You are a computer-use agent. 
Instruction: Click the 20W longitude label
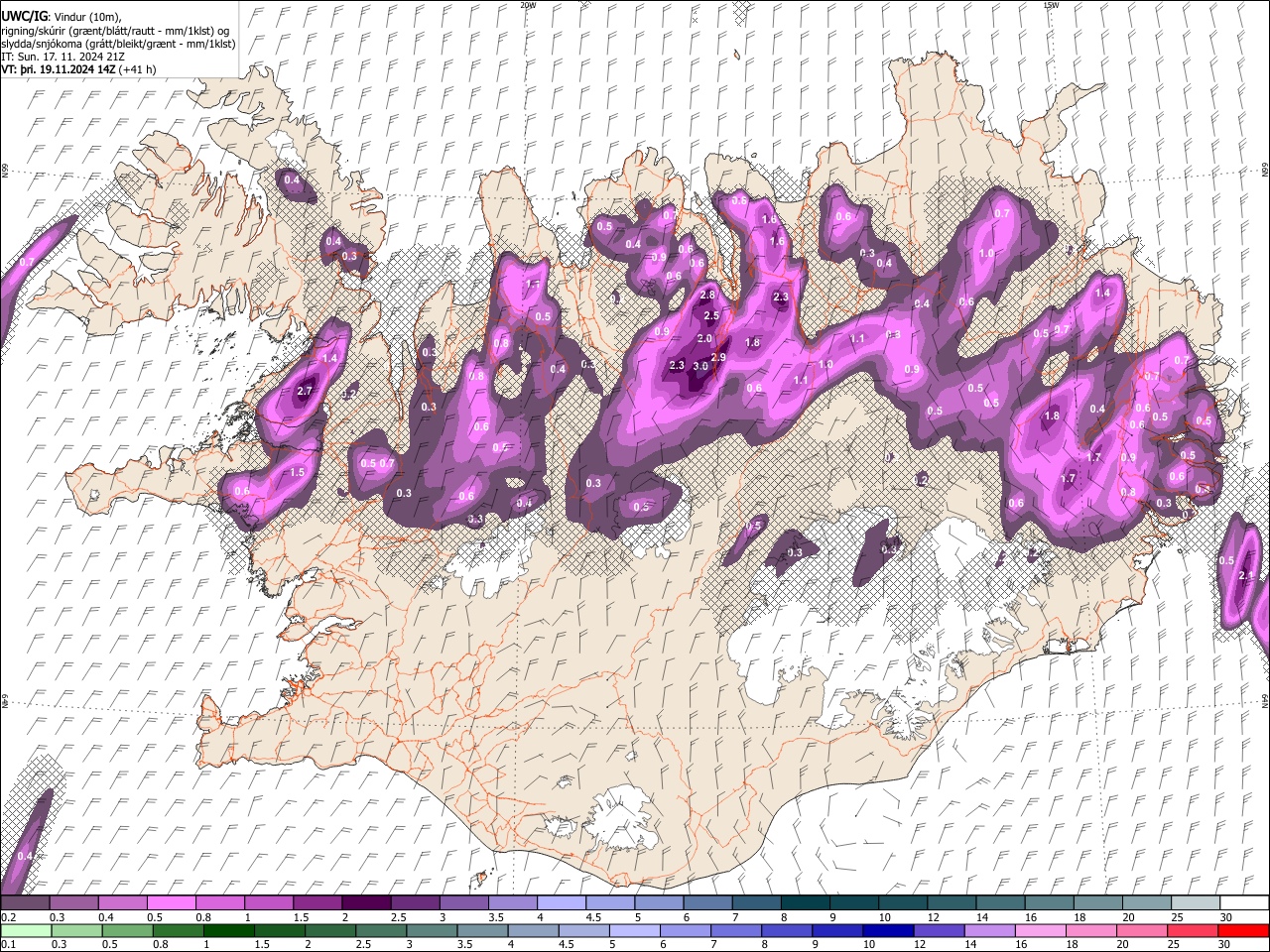pyautogui.click(x=528, y=5)
